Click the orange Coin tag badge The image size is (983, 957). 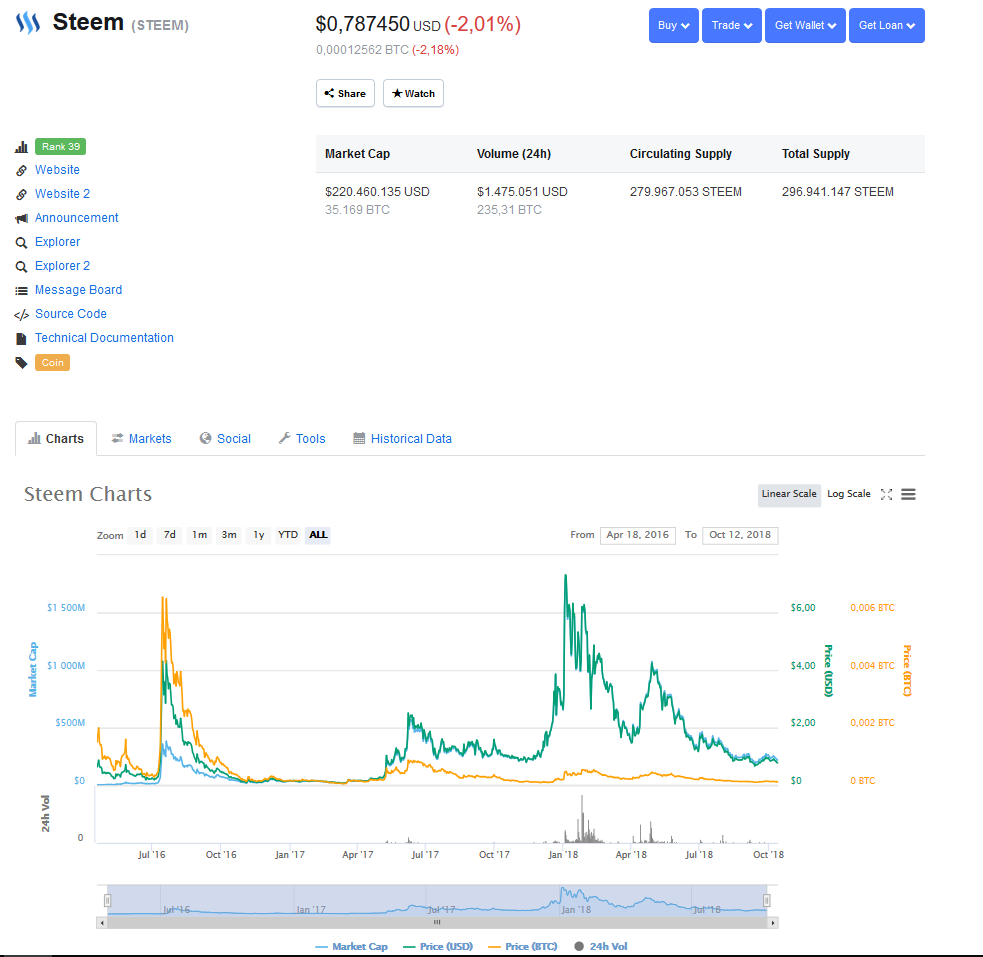tap(53, 362)
